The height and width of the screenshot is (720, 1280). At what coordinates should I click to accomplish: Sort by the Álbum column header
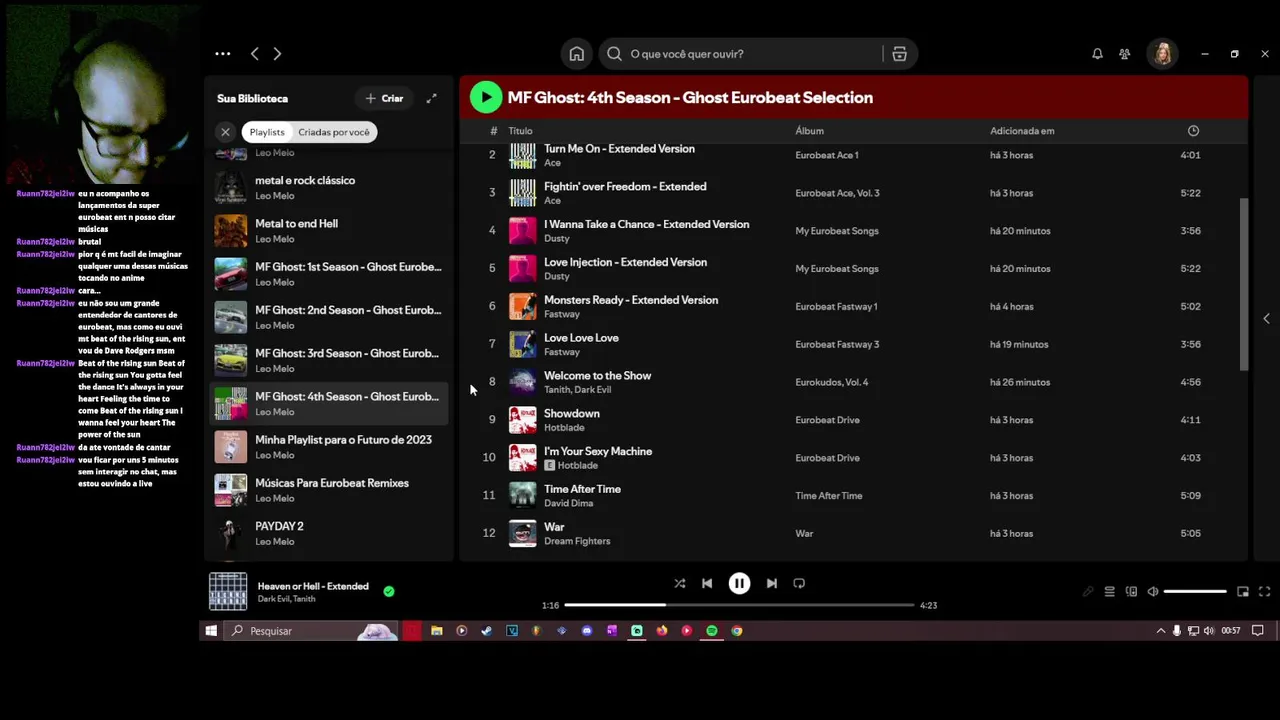[809, 131]
